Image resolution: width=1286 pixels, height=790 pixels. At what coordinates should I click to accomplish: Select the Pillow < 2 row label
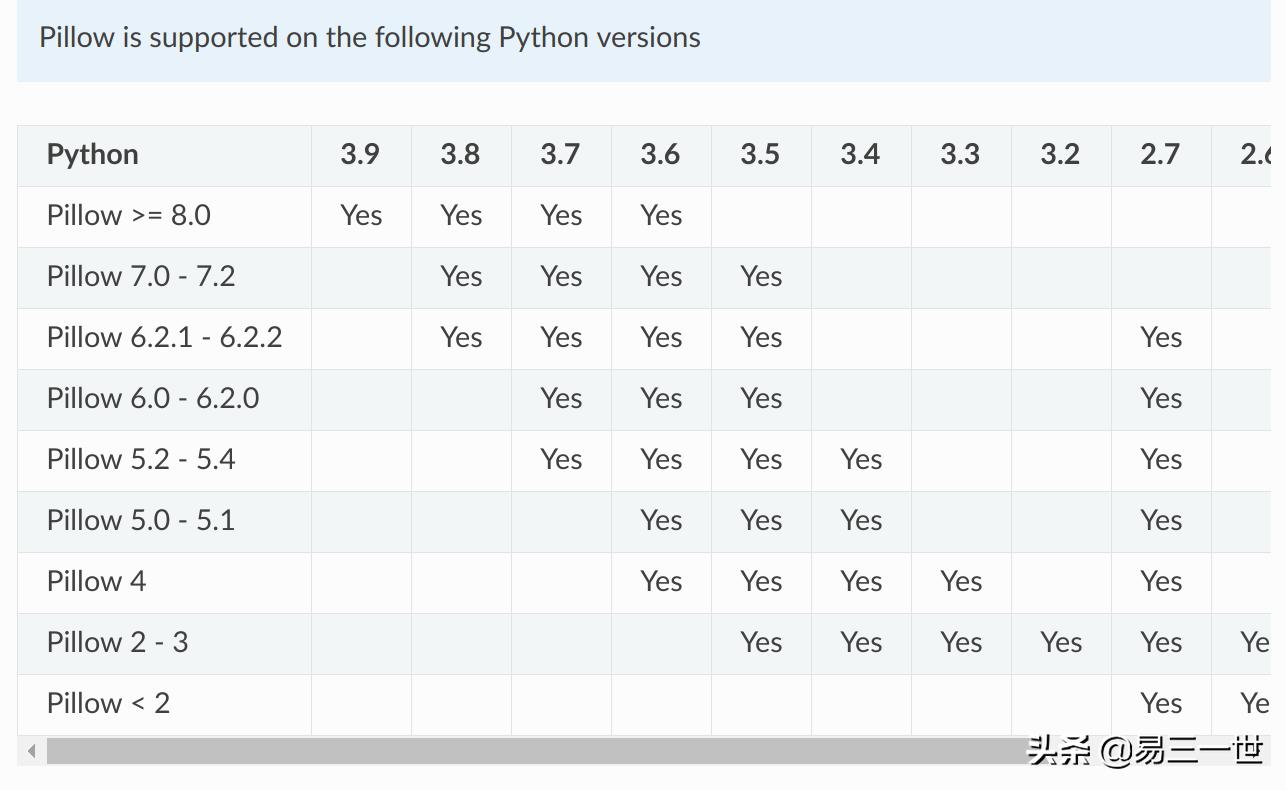(108, 703)
